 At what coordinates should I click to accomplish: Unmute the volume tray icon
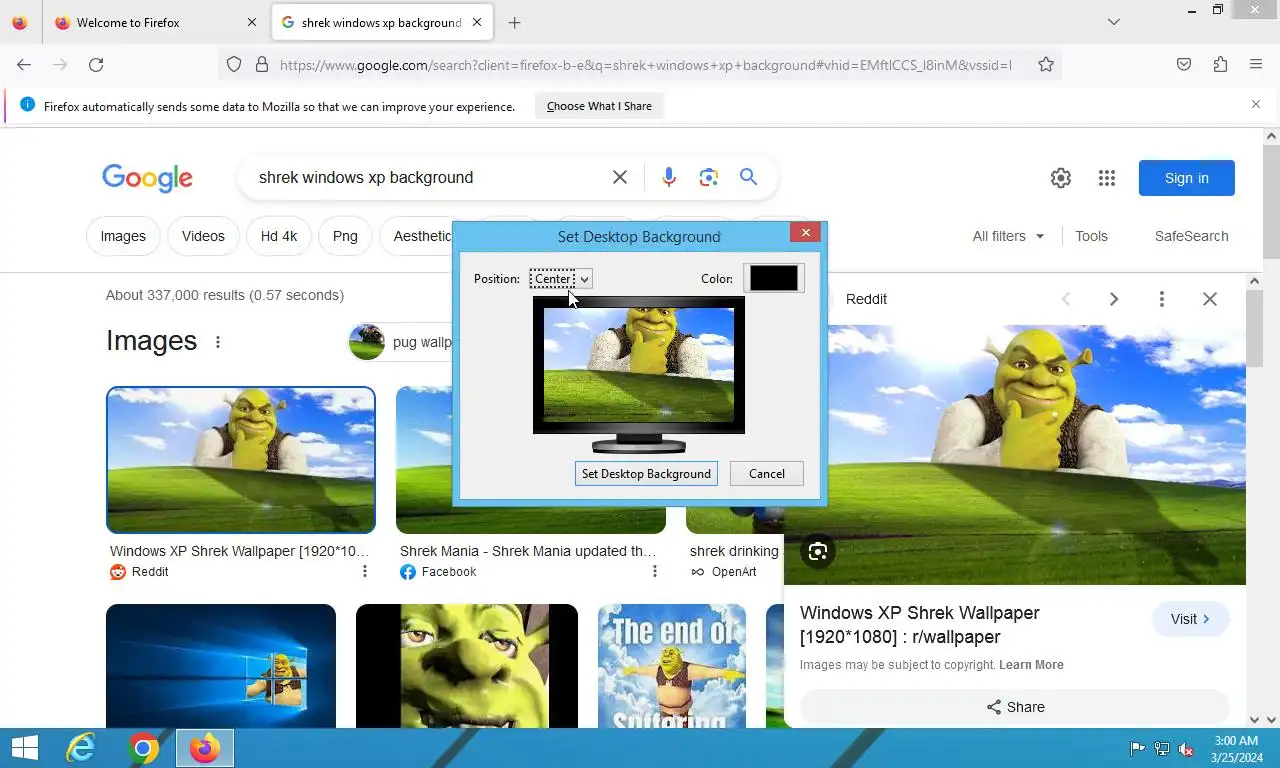point(1186,749)
